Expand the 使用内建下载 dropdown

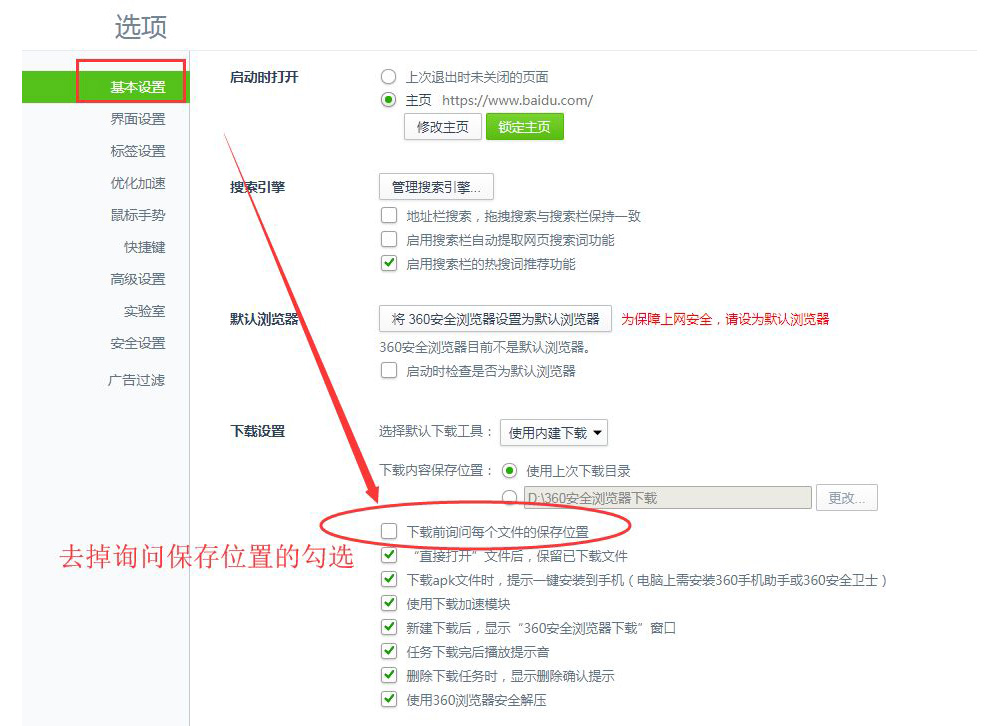tap(554, 433)
